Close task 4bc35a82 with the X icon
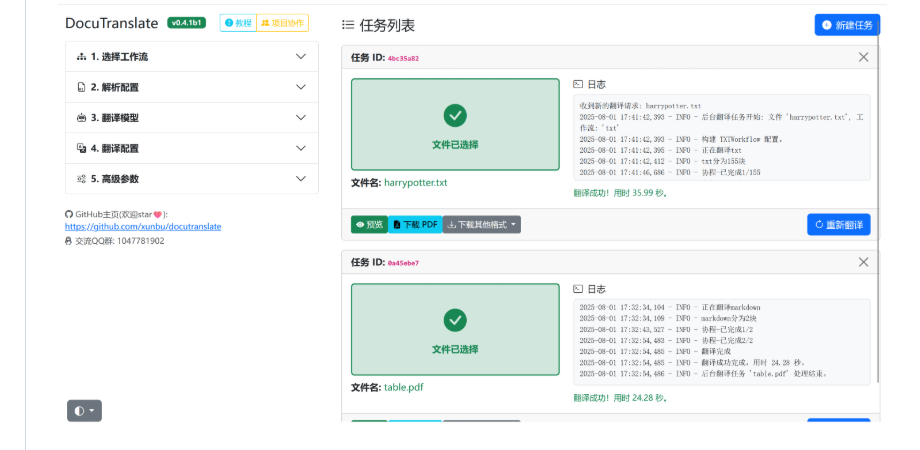The image size is (920, 450). pos(864,58)
